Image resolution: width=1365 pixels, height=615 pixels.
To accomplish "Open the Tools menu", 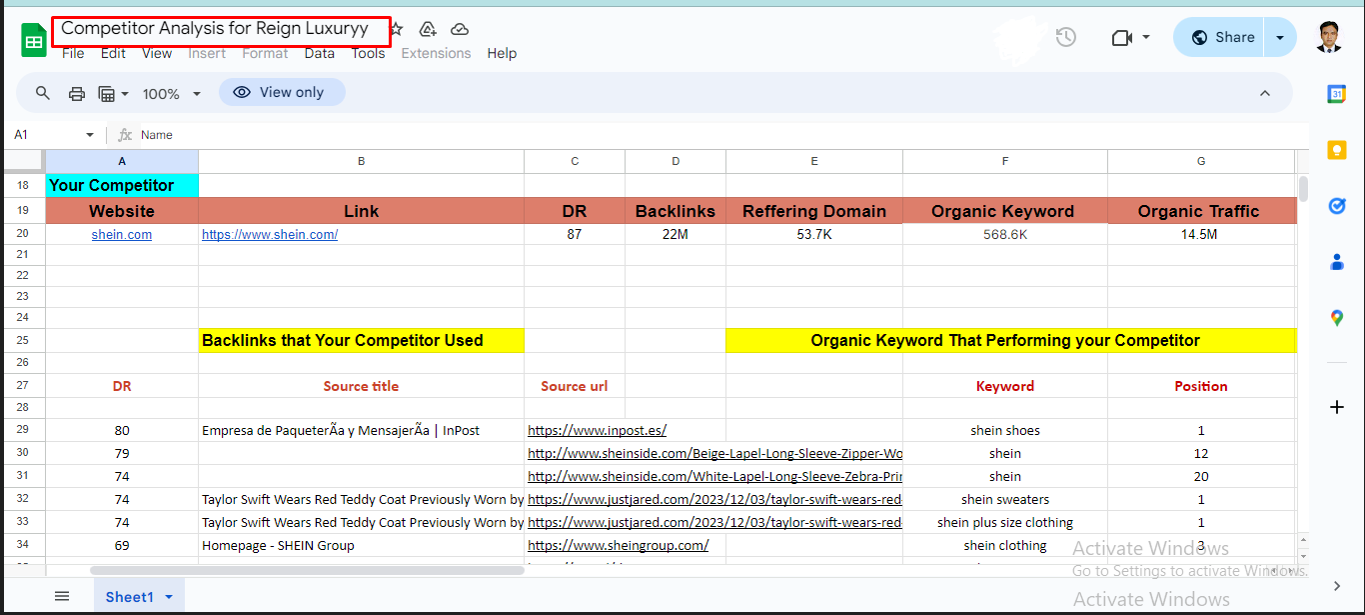I will 368,53.
